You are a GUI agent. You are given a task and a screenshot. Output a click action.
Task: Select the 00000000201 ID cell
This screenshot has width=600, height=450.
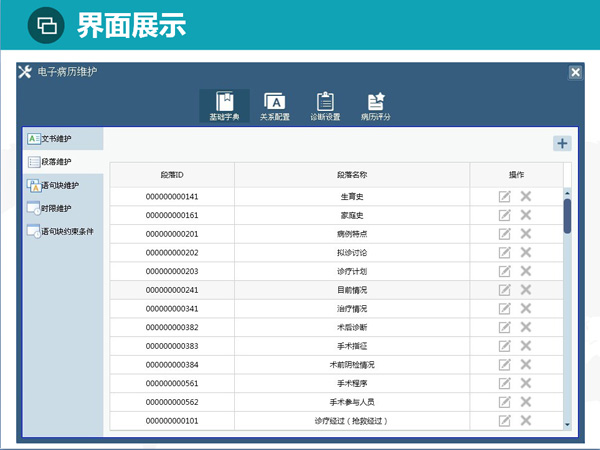[x=172, y=234]
